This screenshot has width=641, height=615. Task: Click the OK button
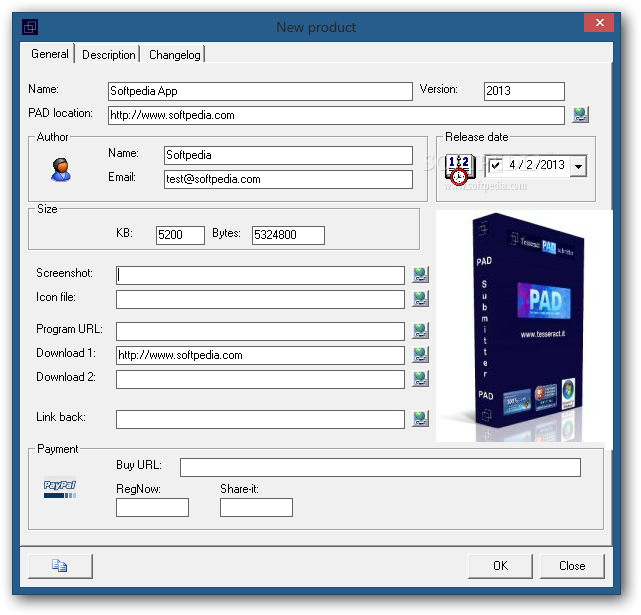click(x=500, y=566)
